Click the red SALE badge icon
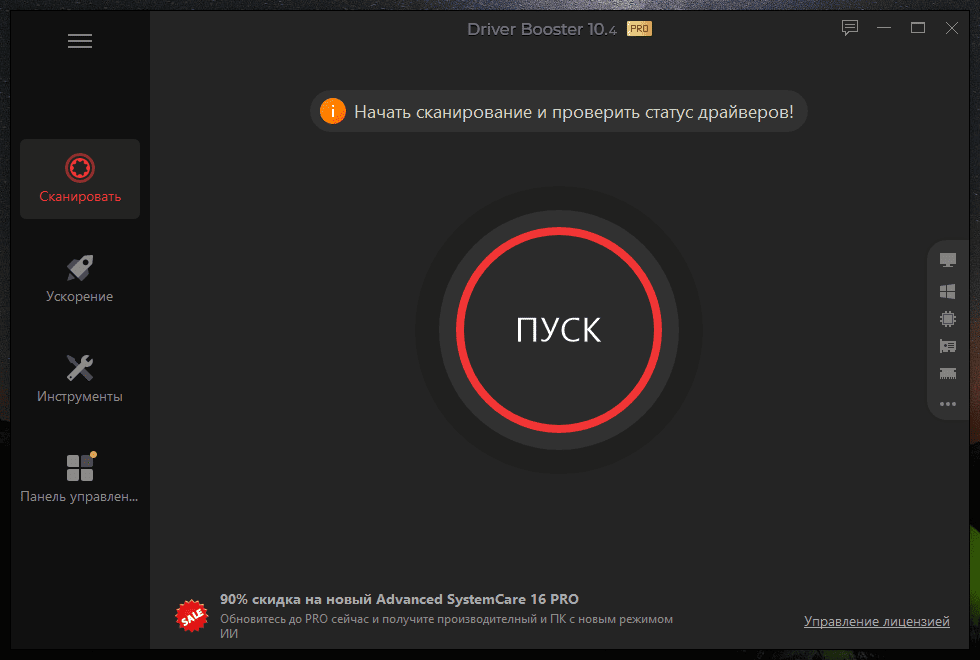This screenshot has height=660, width=980. (x=191, y=616)
